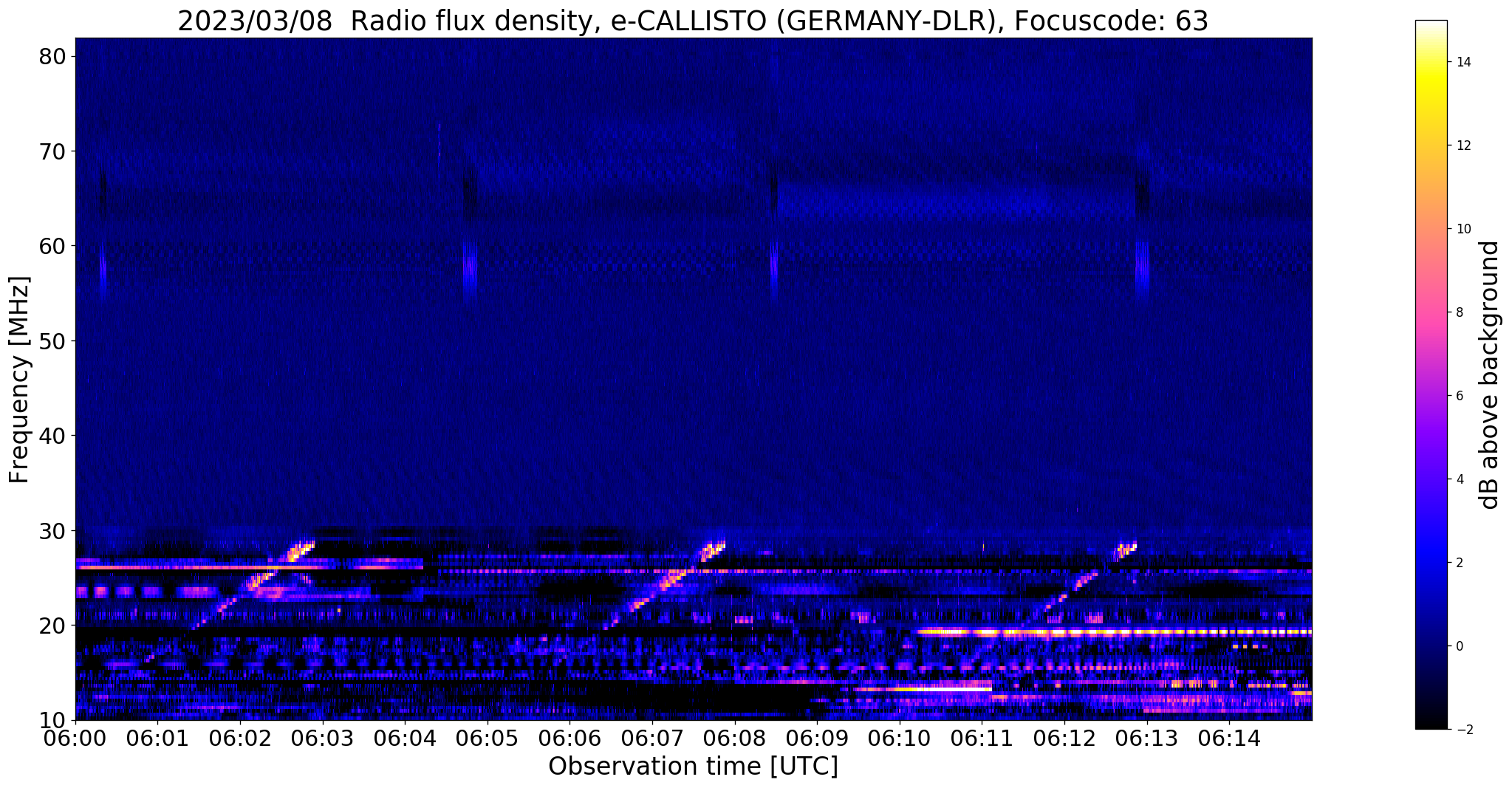
Task: Click the colorbar tick value 0
Action: (x=1459, y=646)
